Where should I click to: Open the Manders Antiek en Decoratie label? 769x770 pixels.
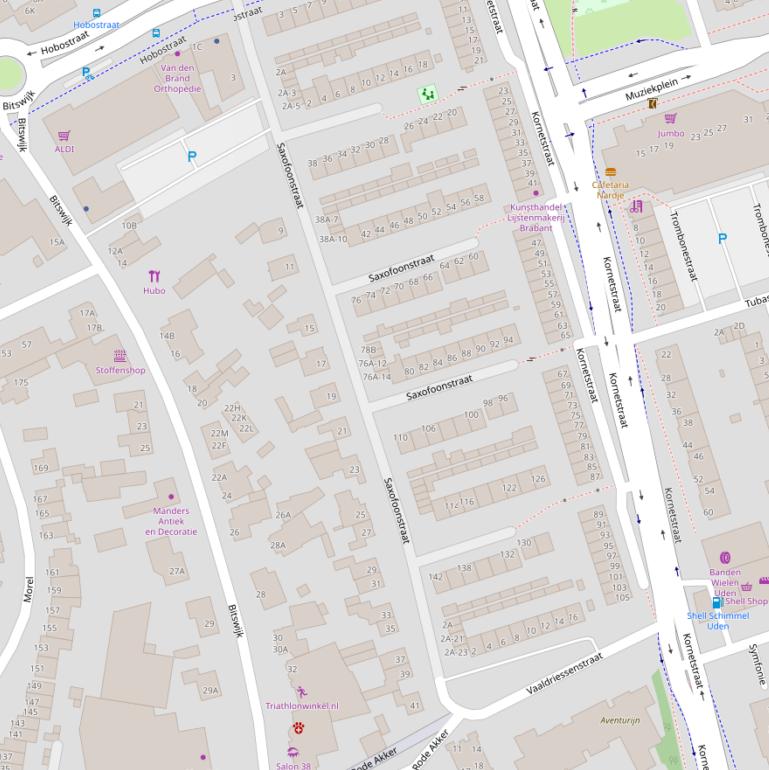(171, 521)
